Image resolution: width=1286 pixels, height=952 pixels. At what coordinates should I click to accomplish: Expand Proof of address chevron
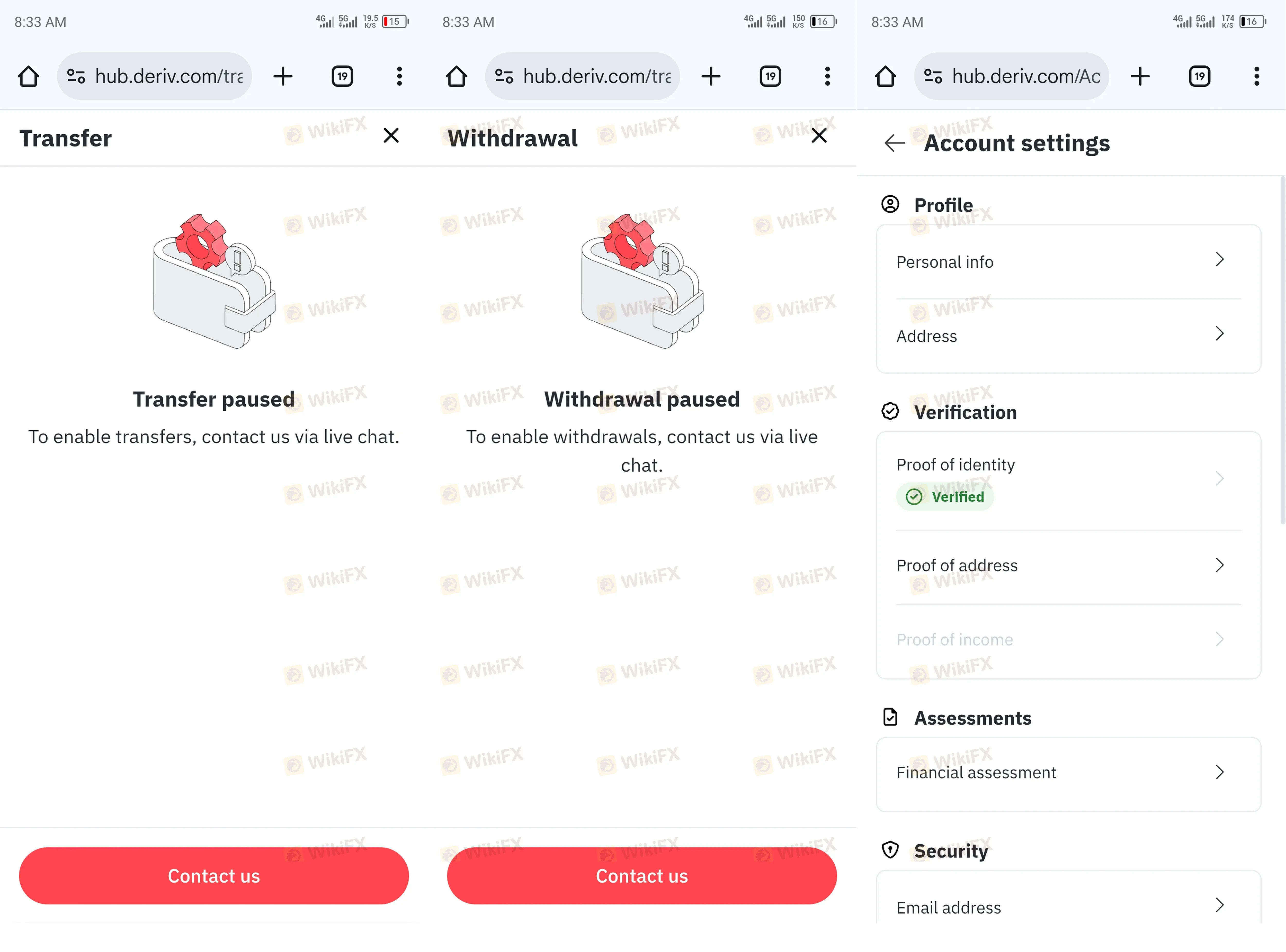tap(1219, 565)
